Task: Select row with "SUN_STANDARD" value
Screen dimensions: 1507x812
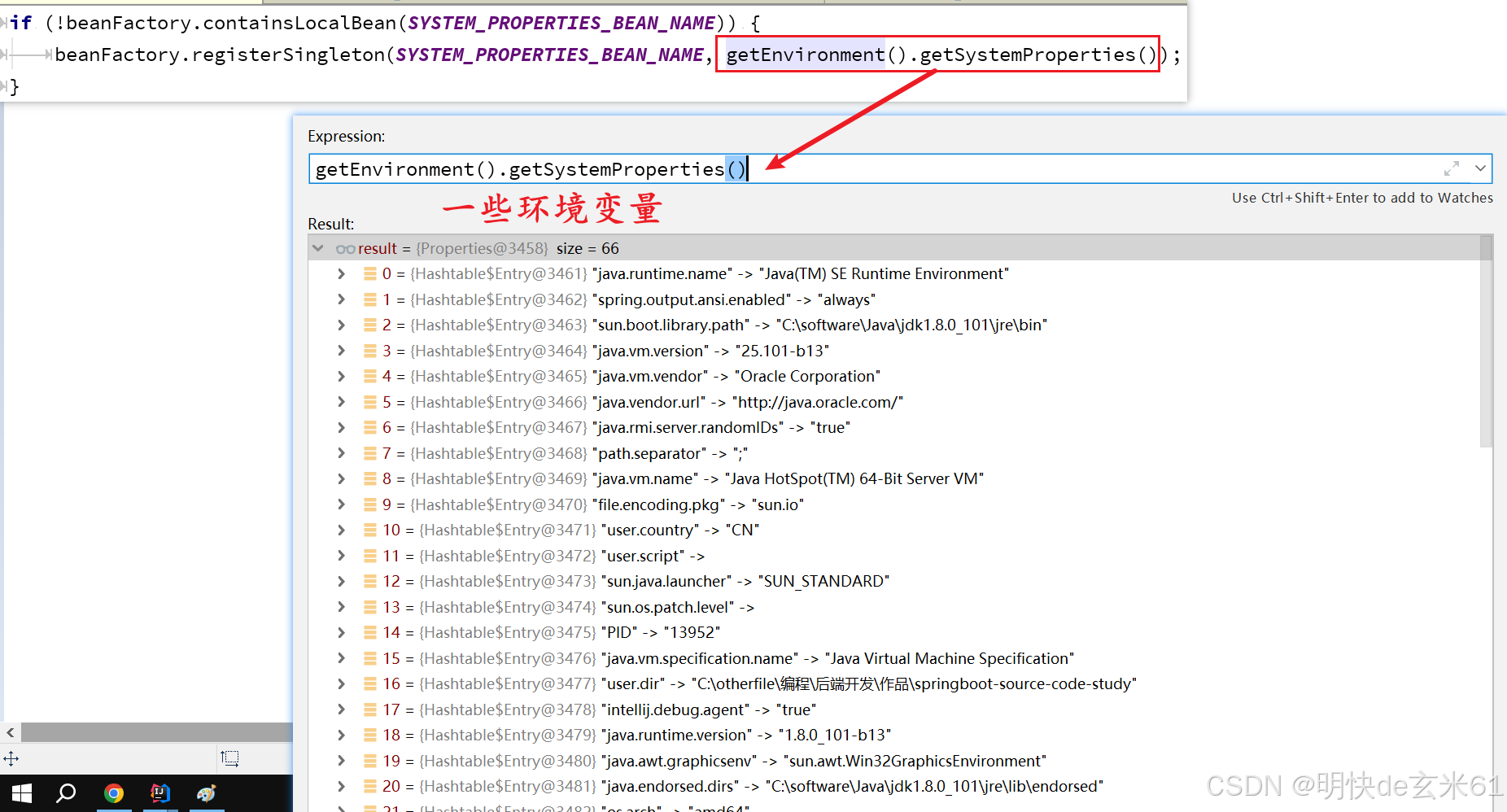Action: pos(893,582)
